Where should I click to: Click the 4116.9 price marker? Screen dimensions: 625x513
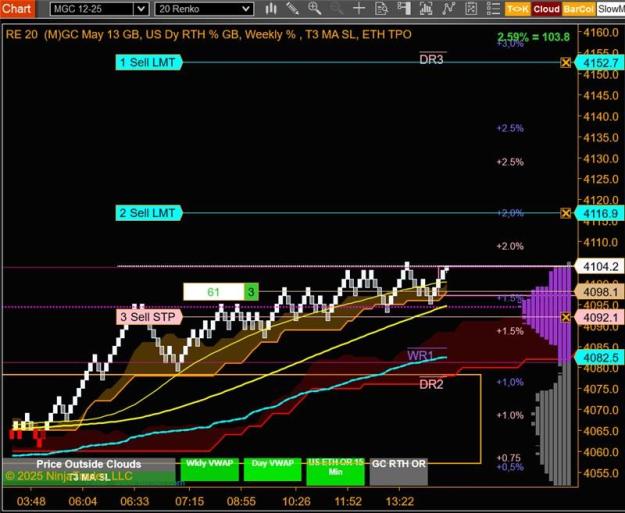[599, 213]
